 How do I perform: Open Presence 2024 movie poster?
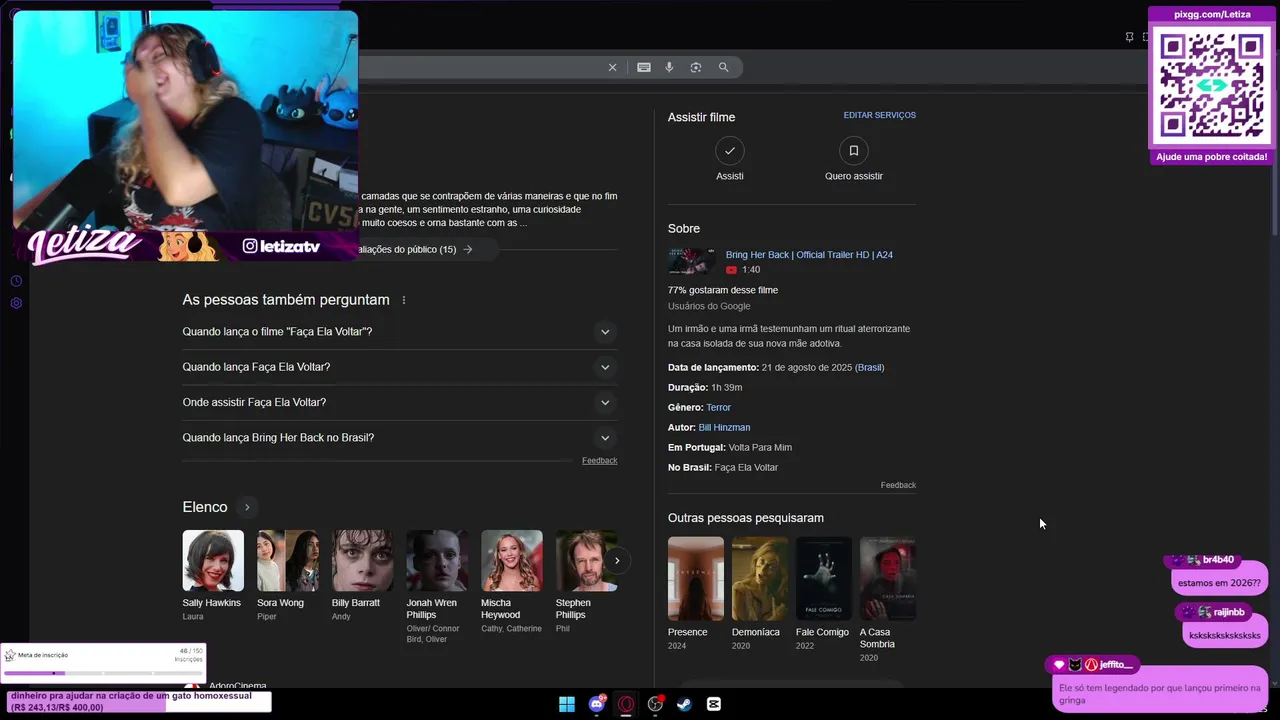(696, 578)
